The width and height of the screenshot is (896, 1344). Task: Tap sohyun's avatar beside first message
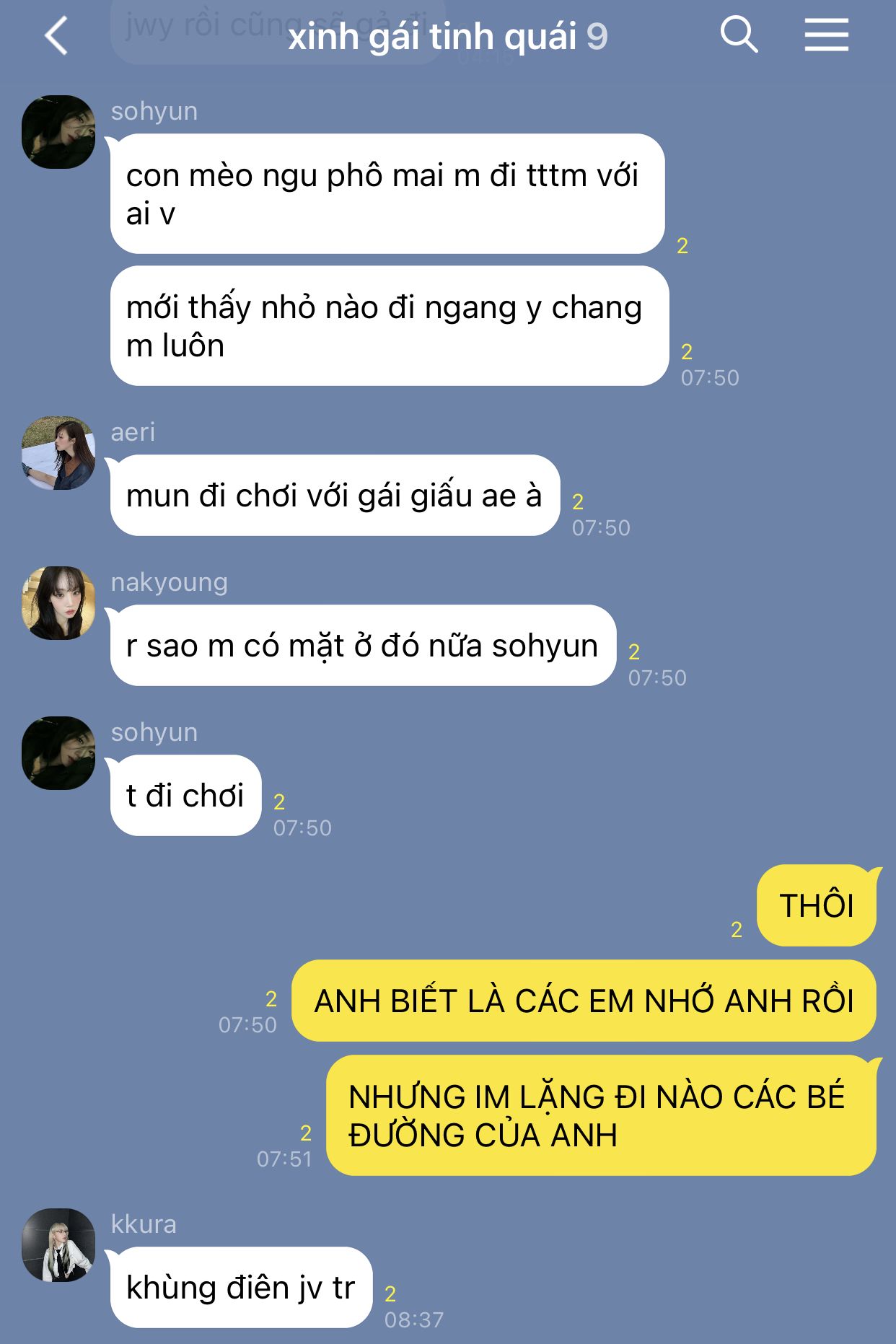[58, 132]
